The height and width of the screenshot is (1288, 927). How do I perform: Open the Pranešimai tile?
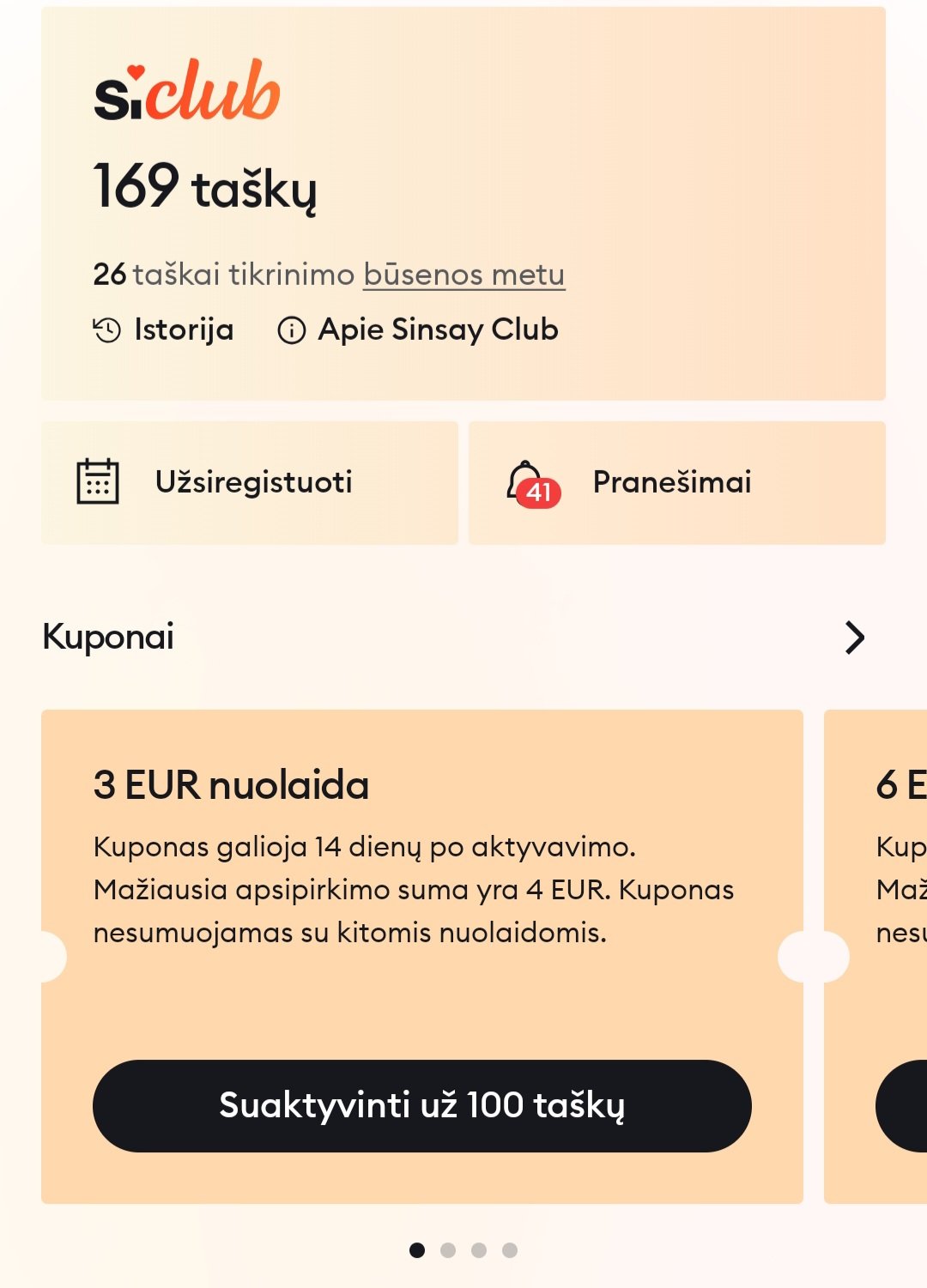677,482
